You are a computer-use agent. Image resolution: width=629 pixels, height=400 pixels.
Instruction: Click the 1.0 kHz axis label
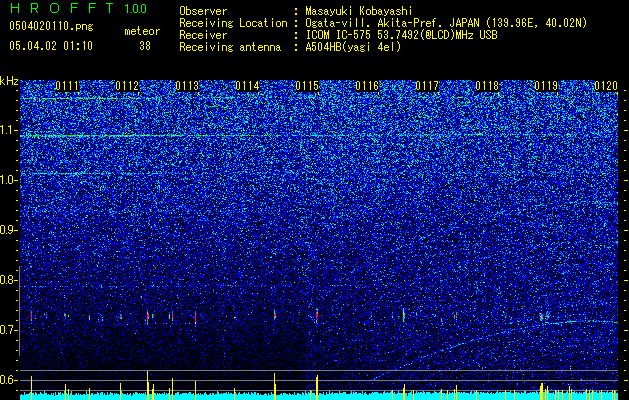click(x=9, y=180)
